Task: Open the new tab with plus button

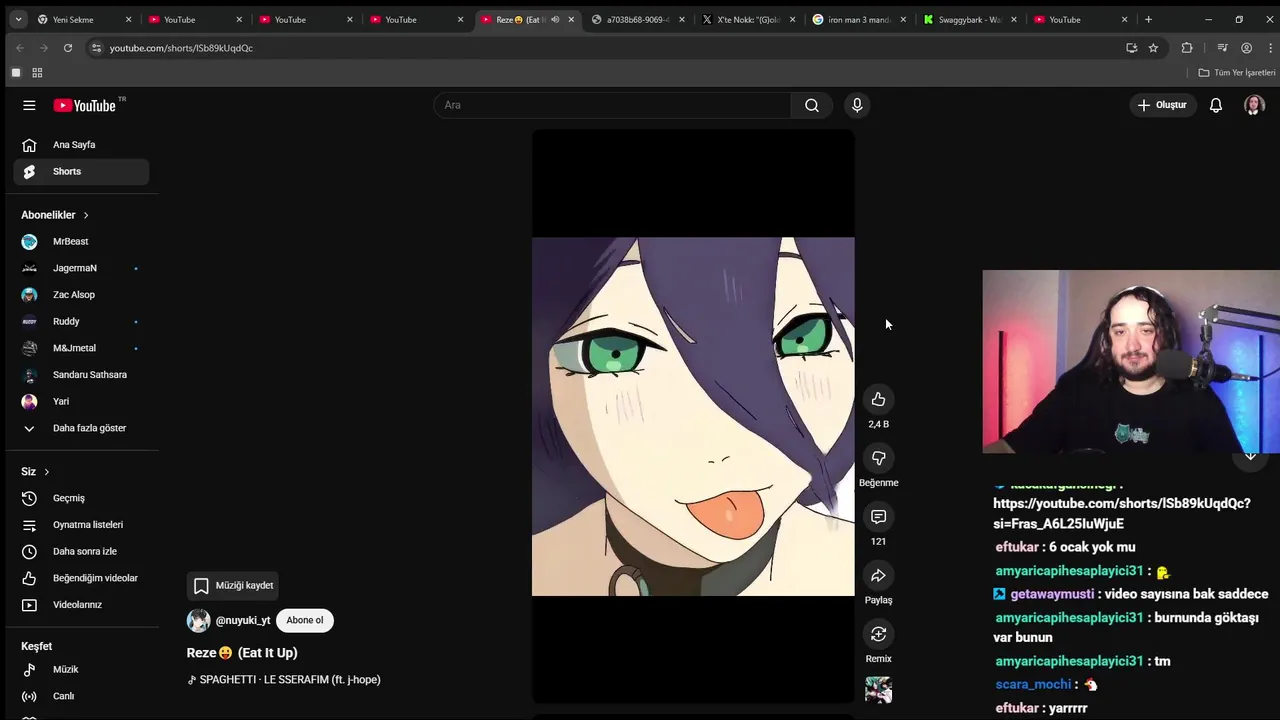Action: tap(1148, 19)
